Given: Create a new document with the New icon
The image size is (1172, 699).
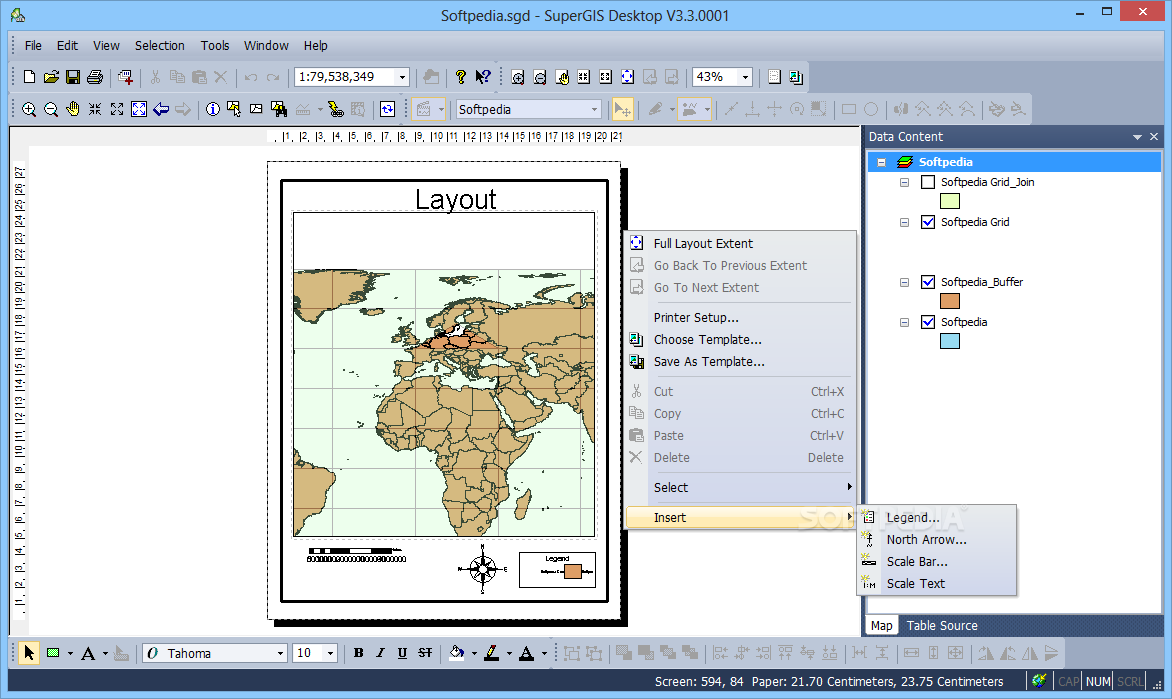Looking at the screenshot, I should click(x=29, y=77).
